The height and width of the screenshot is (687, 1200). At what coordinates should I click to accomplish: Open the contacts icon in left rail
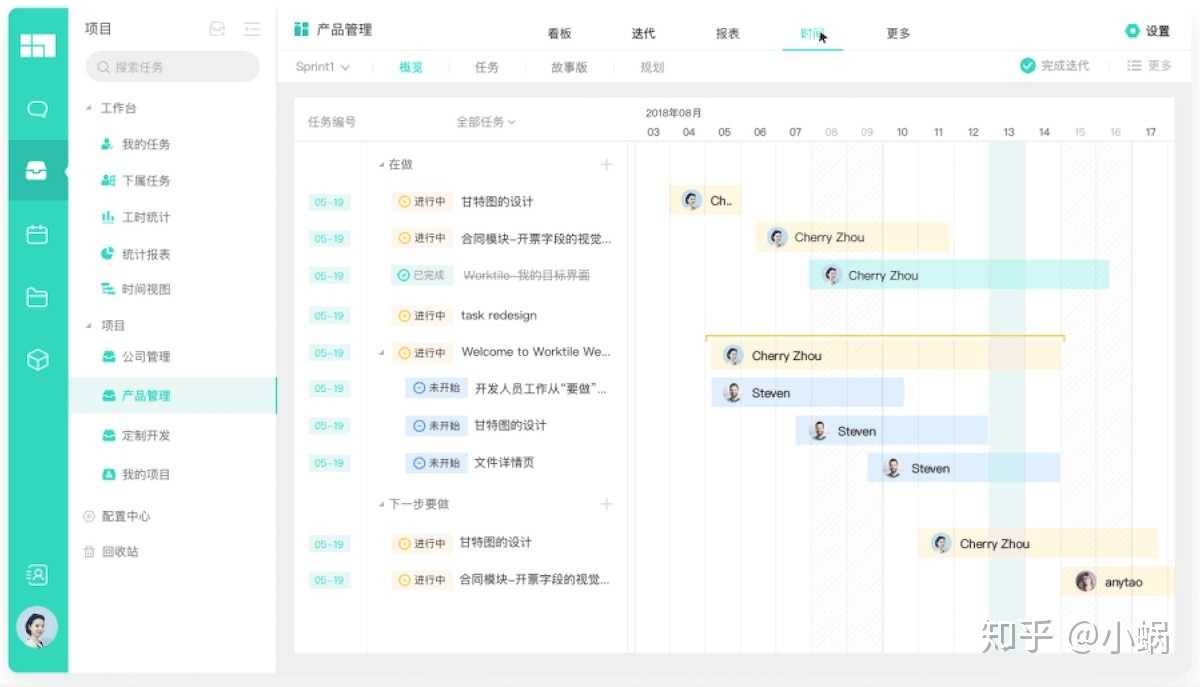click(x=37, y=574)
